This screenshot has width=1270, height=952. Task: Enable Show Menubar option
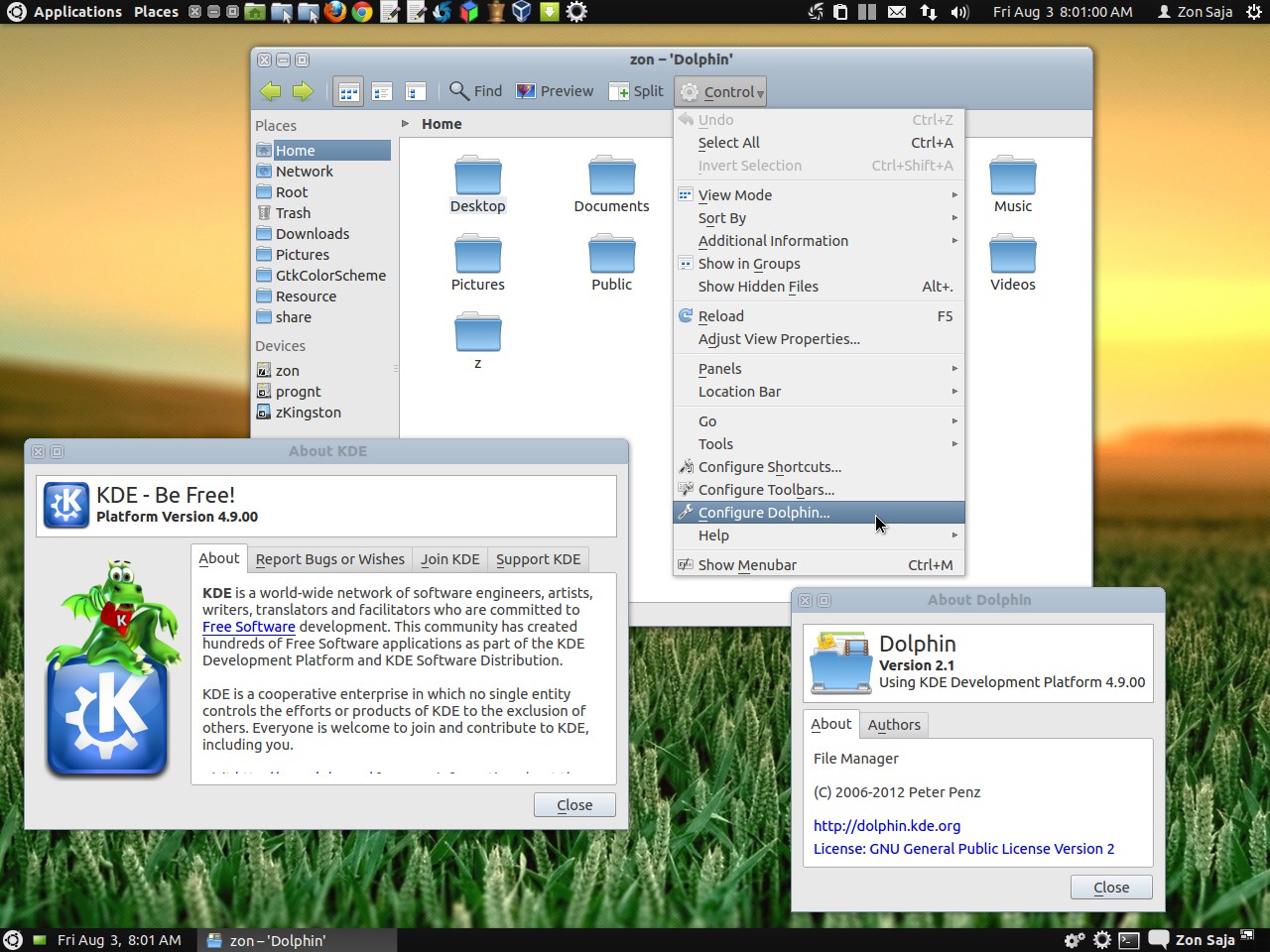click(747, 564)
